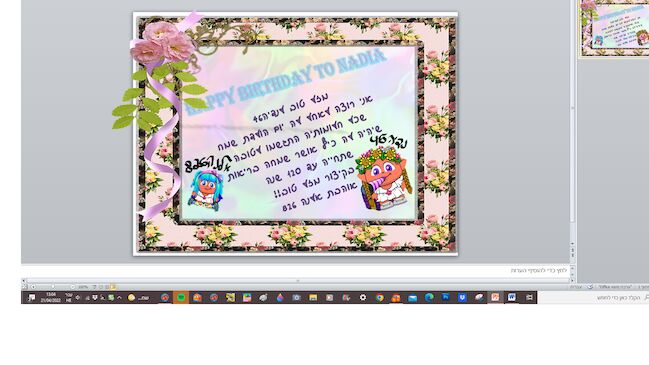Open the PowerPoint icon in the taskbar
This screenshot has height=365, width=649.
(x=495, y=297)
